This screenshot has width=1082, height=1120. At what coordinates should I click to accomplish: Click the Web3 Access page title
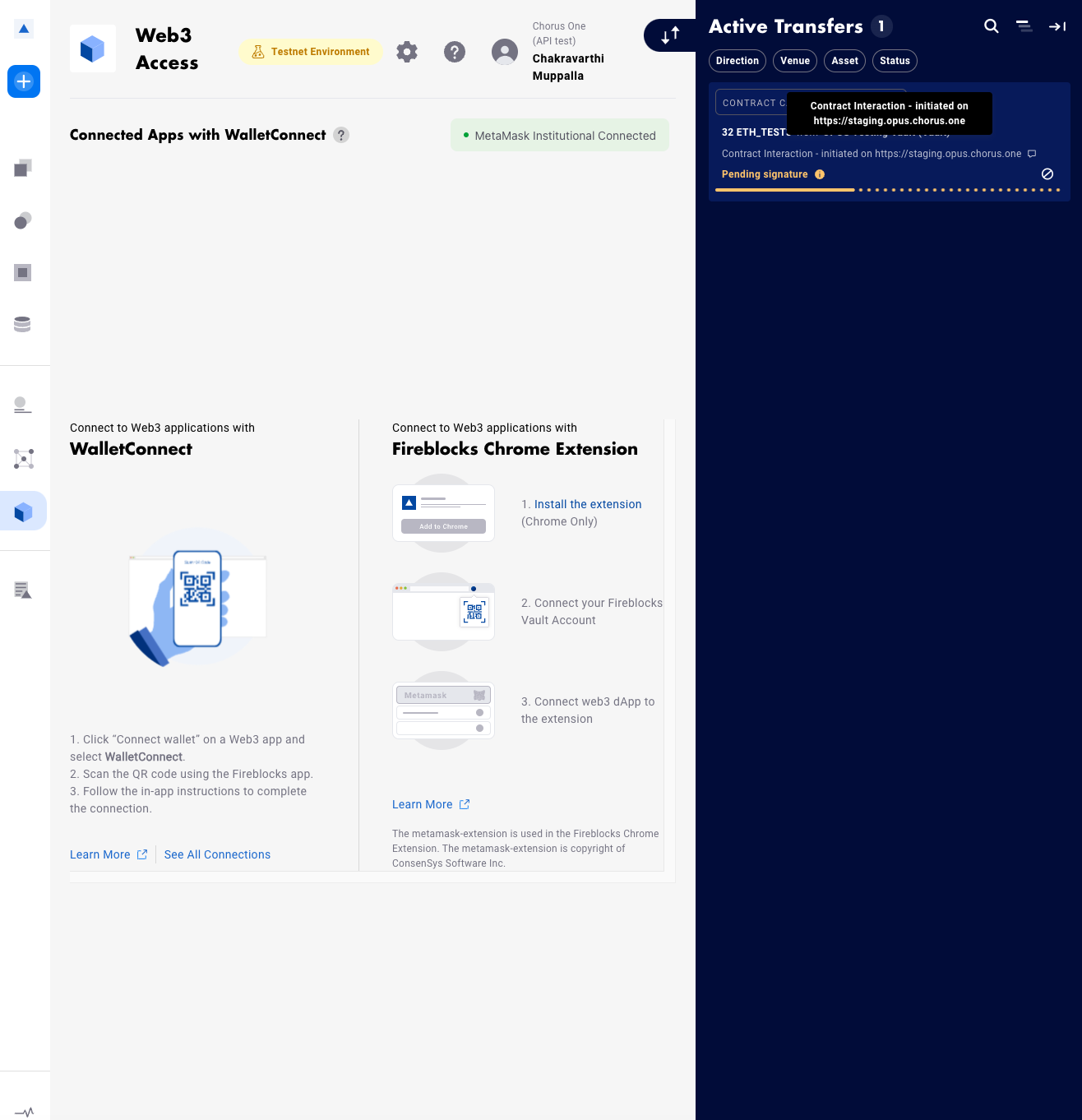[167, 49]
